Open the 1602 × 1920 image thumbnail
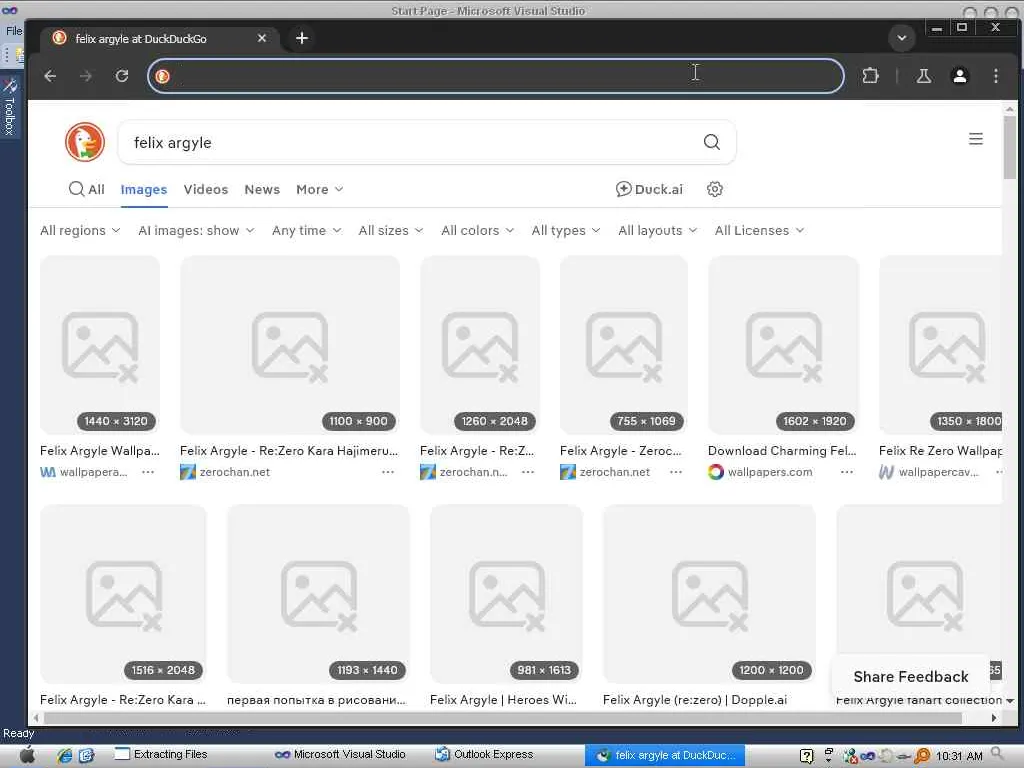 click(784, 345)
